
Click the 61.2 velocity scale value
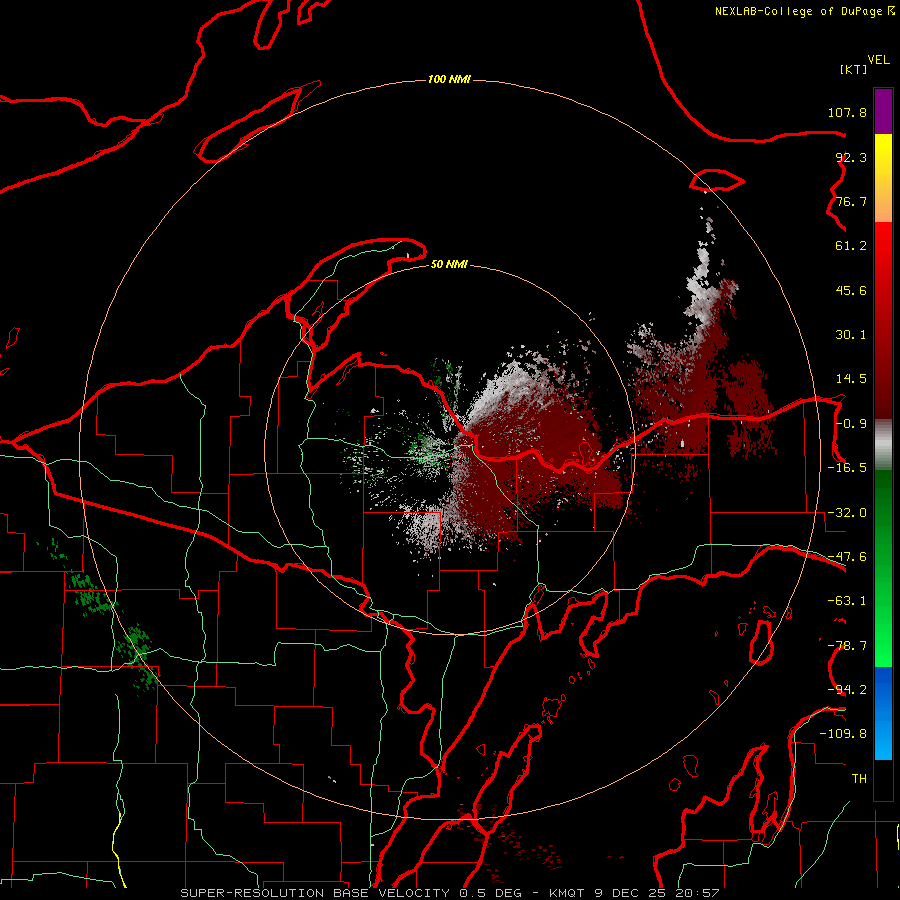pos(851,246)
